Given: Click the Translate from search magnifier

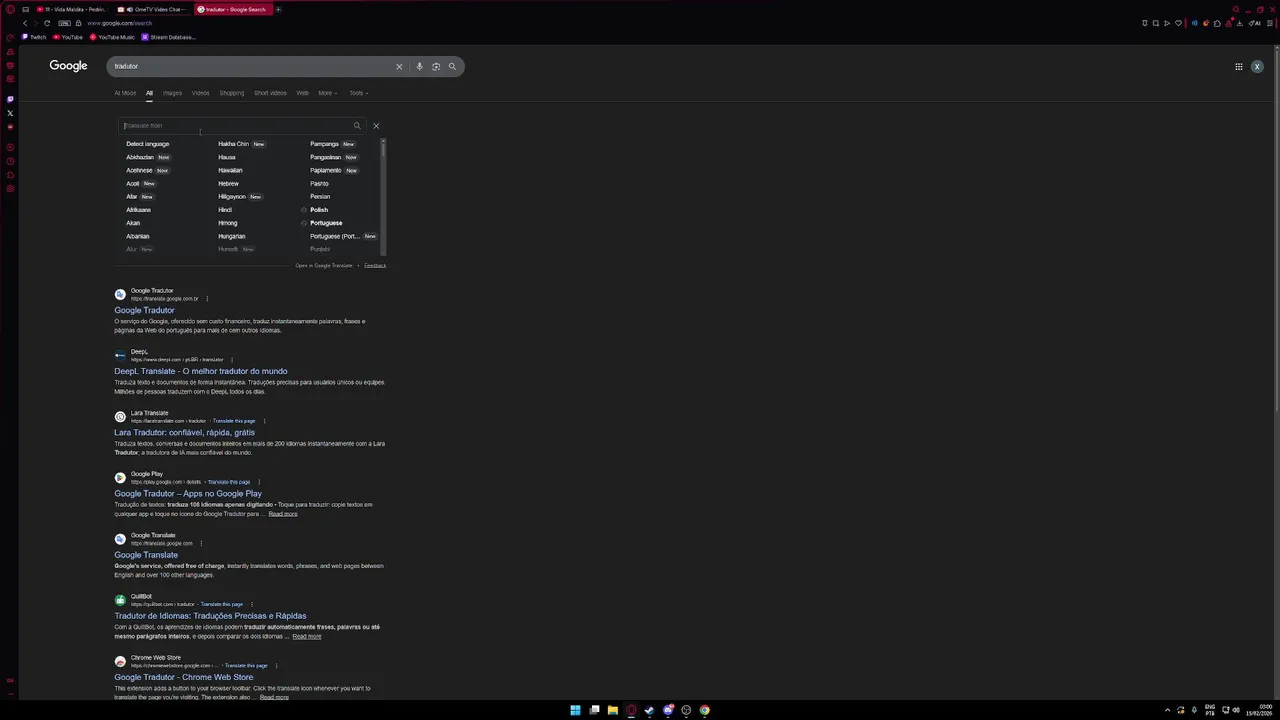Looking at the screenshot, I should pyautogui.click(x=357, y=126).
